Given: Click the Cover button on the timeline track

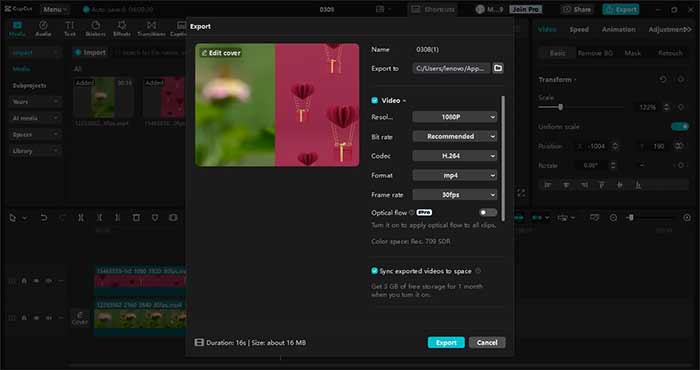Looking at the screenshot, I should tap(80, 318).
